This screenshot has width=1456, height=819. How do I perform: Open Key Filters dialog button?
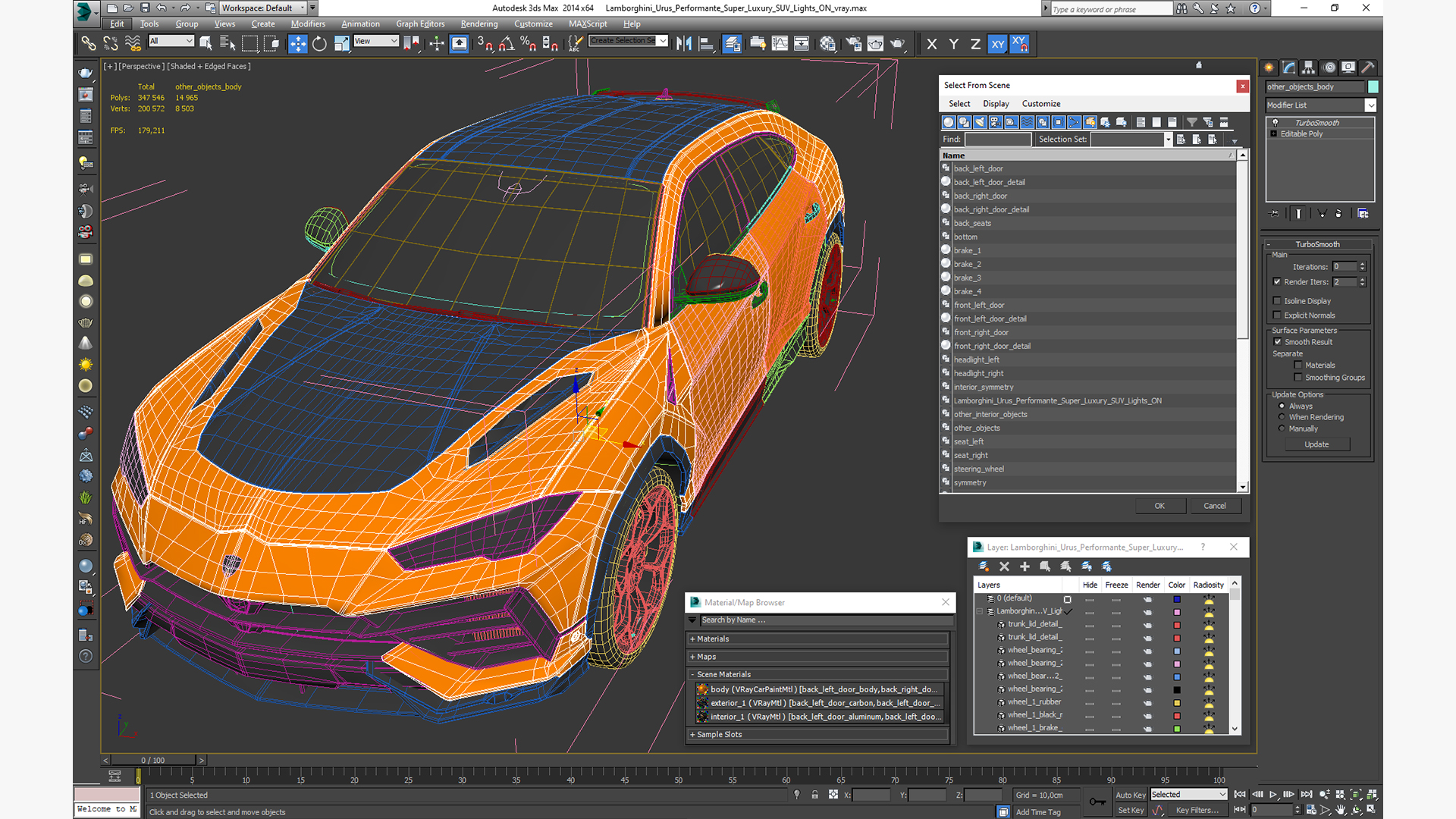click(x=1197, y=811)
